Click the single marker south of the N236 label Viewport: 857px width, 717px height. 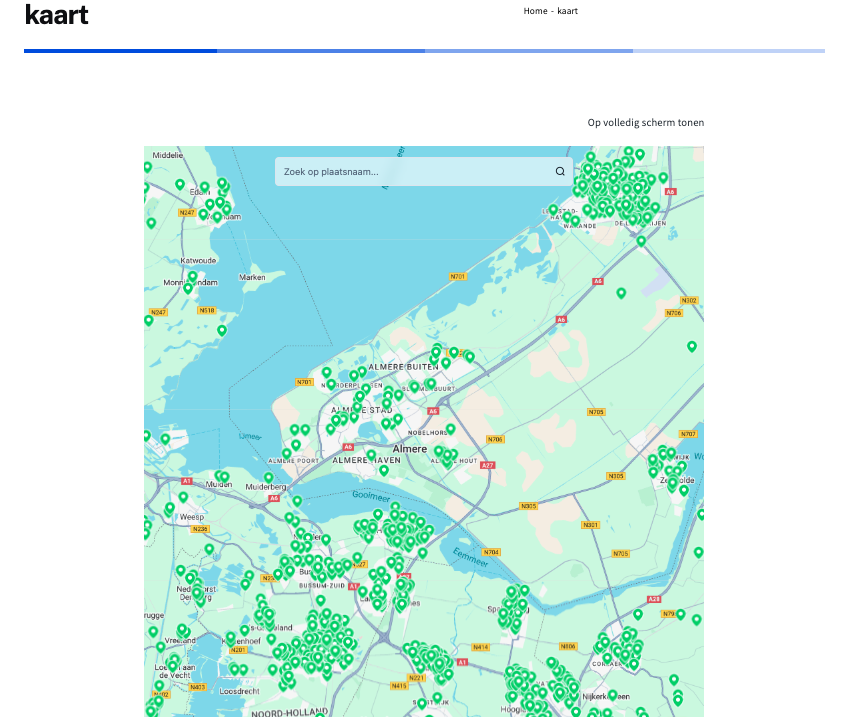click(209, 548)
